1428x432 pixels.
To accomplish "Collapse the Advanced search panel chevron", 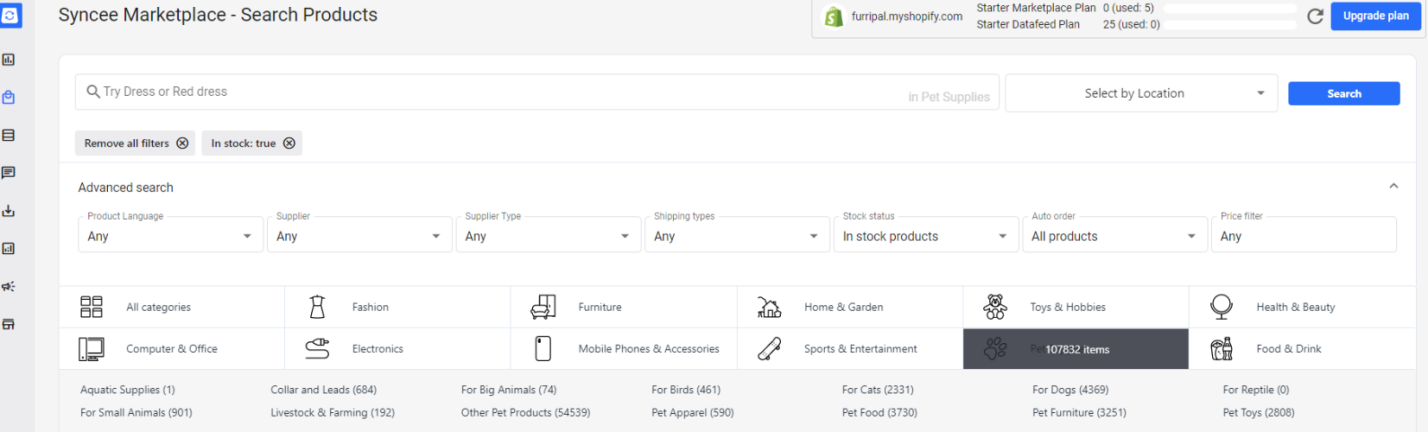I will [x=1393, y=186].
